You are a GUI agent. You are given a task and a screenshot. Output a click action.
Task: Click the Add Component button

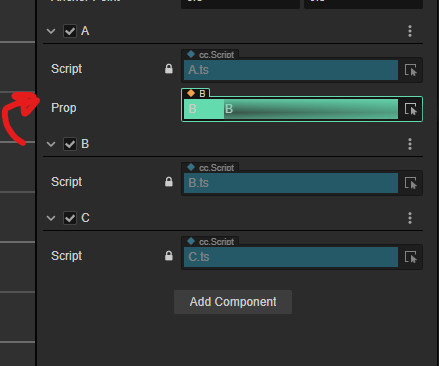[x=233, y=302]
